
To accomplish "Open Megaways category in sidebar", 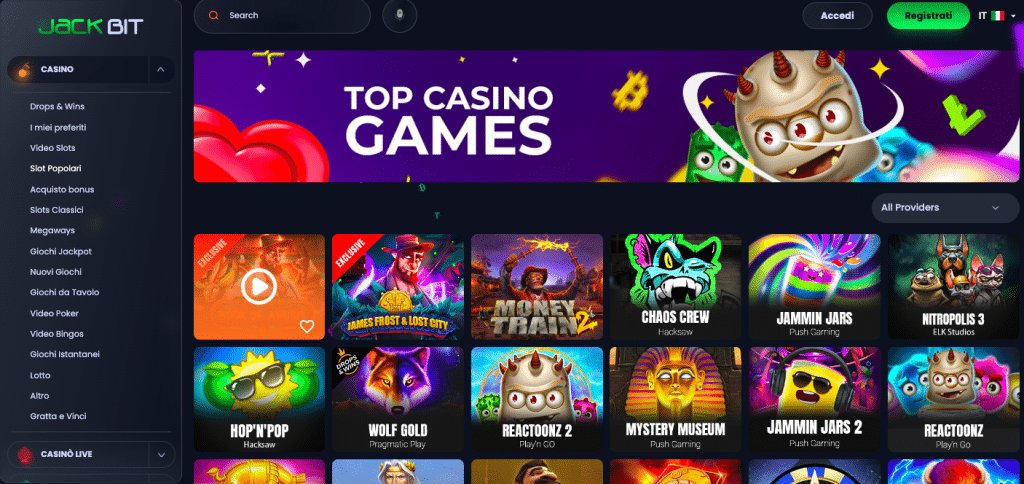I will (x=52, y=231).
